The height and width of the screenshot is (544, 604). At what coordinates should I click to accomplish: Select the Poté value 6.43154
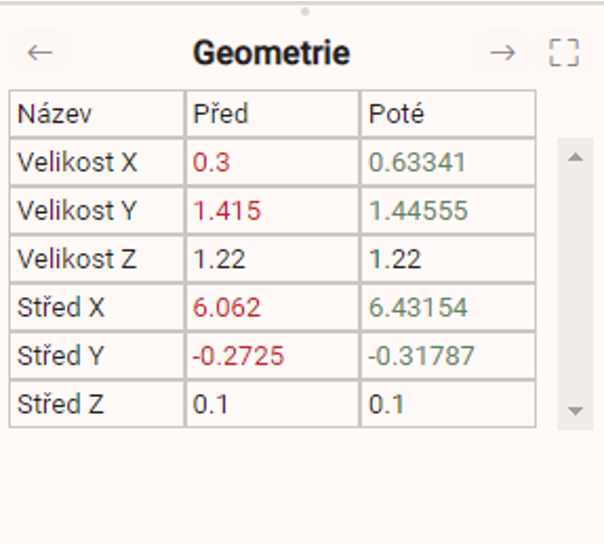point(418,308)
